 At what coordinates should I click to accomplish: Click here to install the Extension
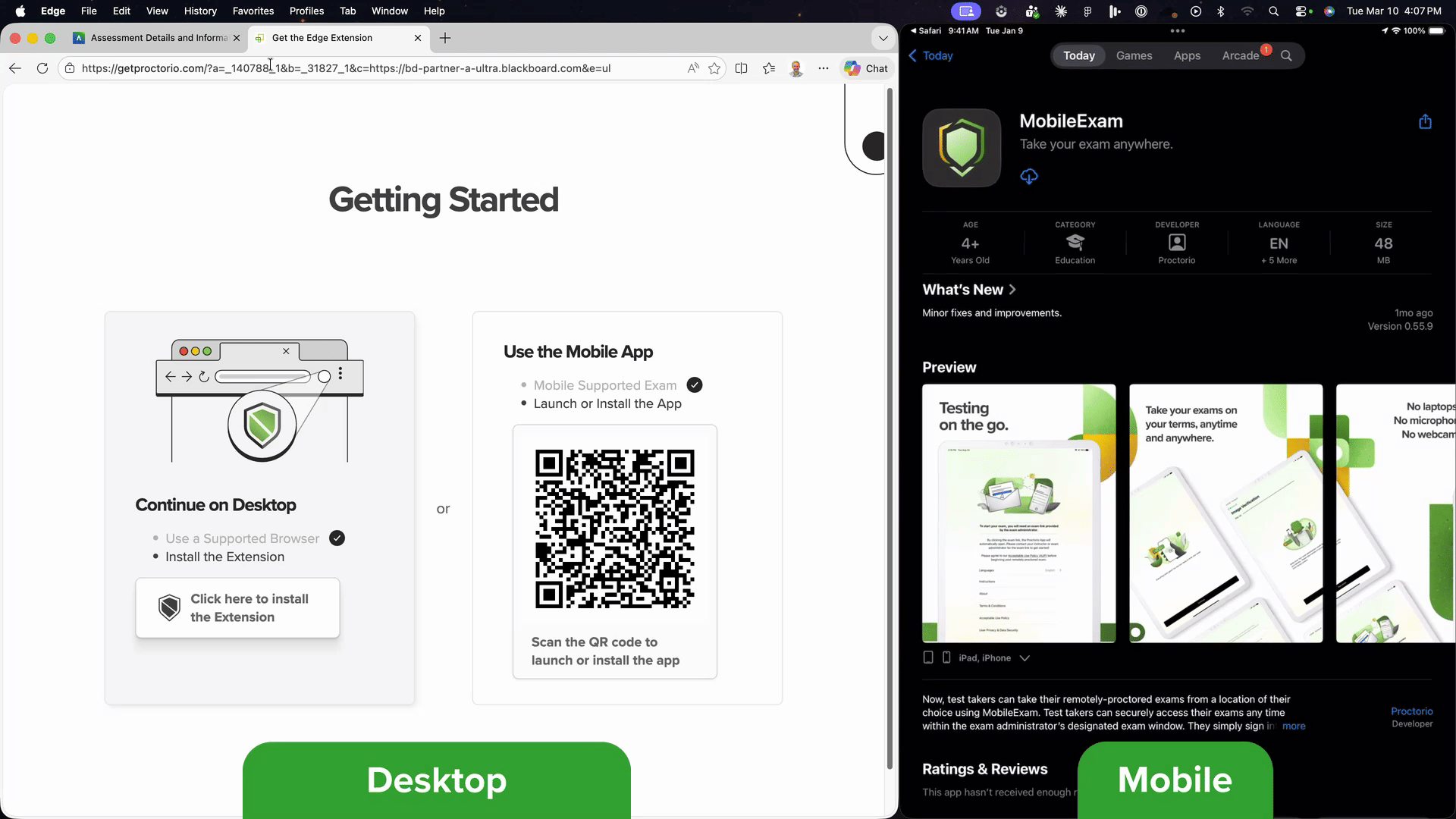pos(237,608)
